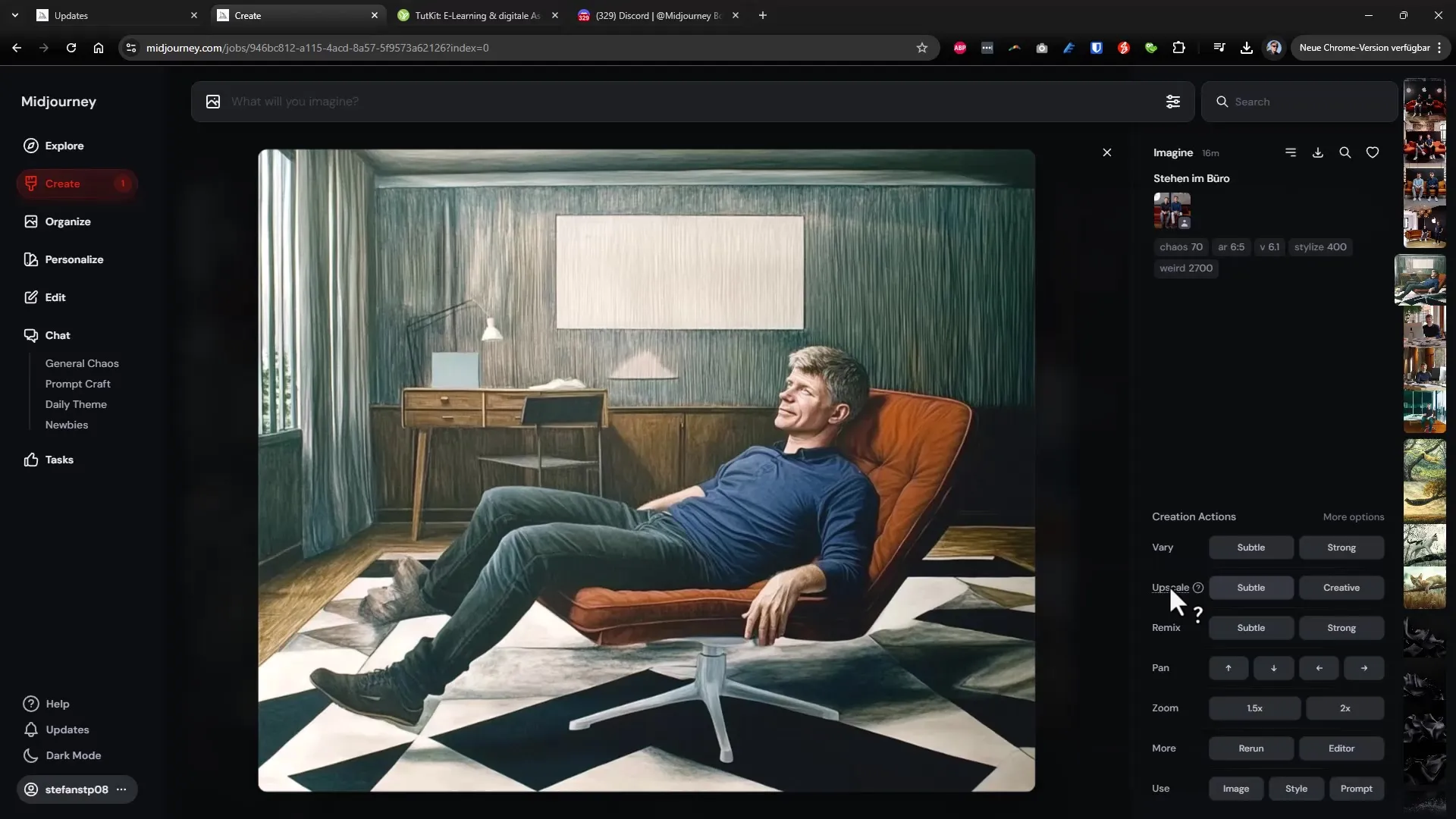This screenshot has width=1456, height=819.
Task: Open a new browser tab
Action: (x=763, y=15)
